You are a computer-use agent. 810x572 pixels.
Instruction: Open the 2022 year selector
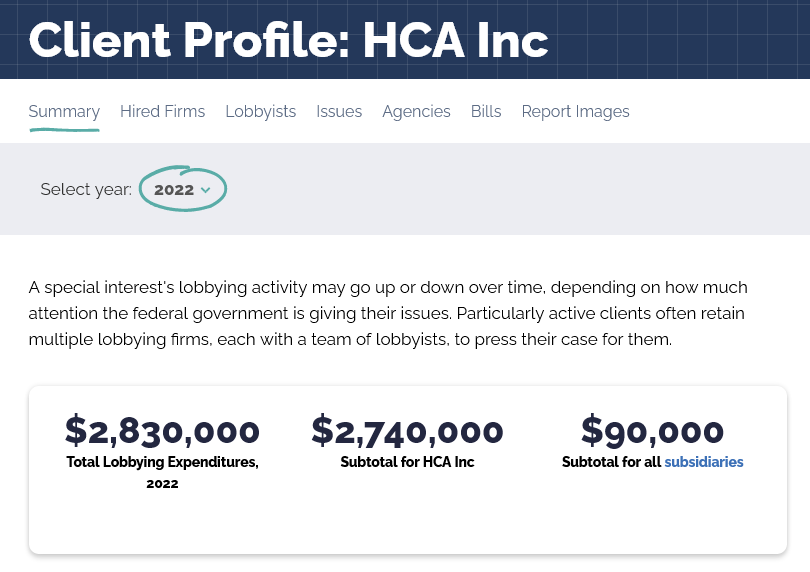(x=182, y=189)
